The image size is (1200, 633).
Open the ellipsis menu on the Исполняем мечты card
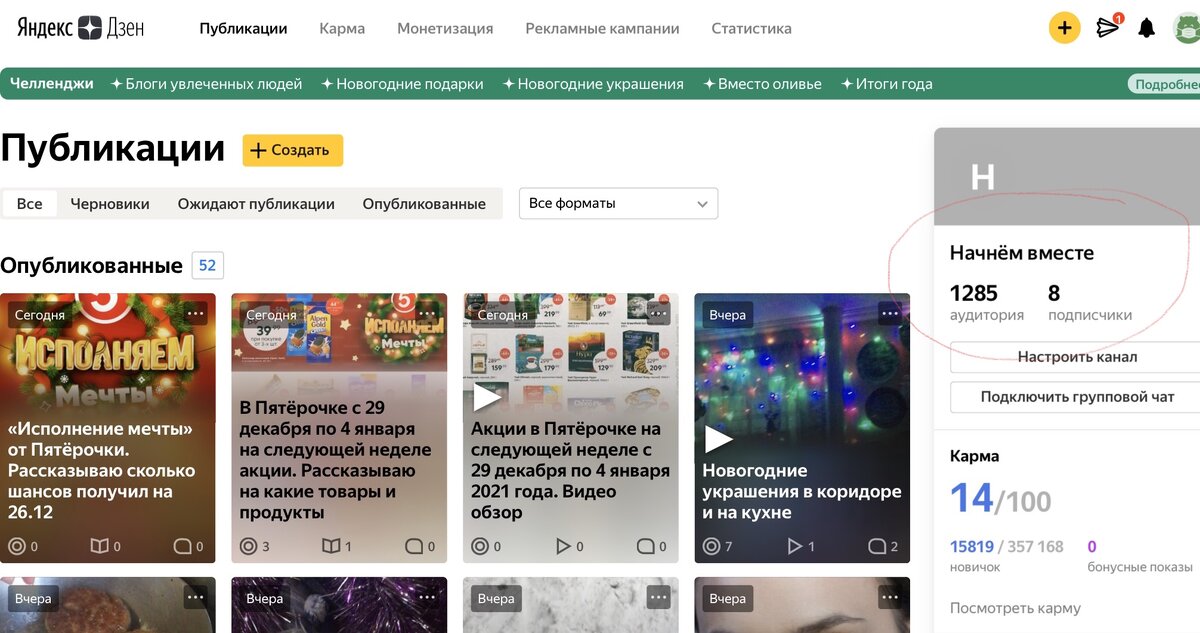coord(196,313)
